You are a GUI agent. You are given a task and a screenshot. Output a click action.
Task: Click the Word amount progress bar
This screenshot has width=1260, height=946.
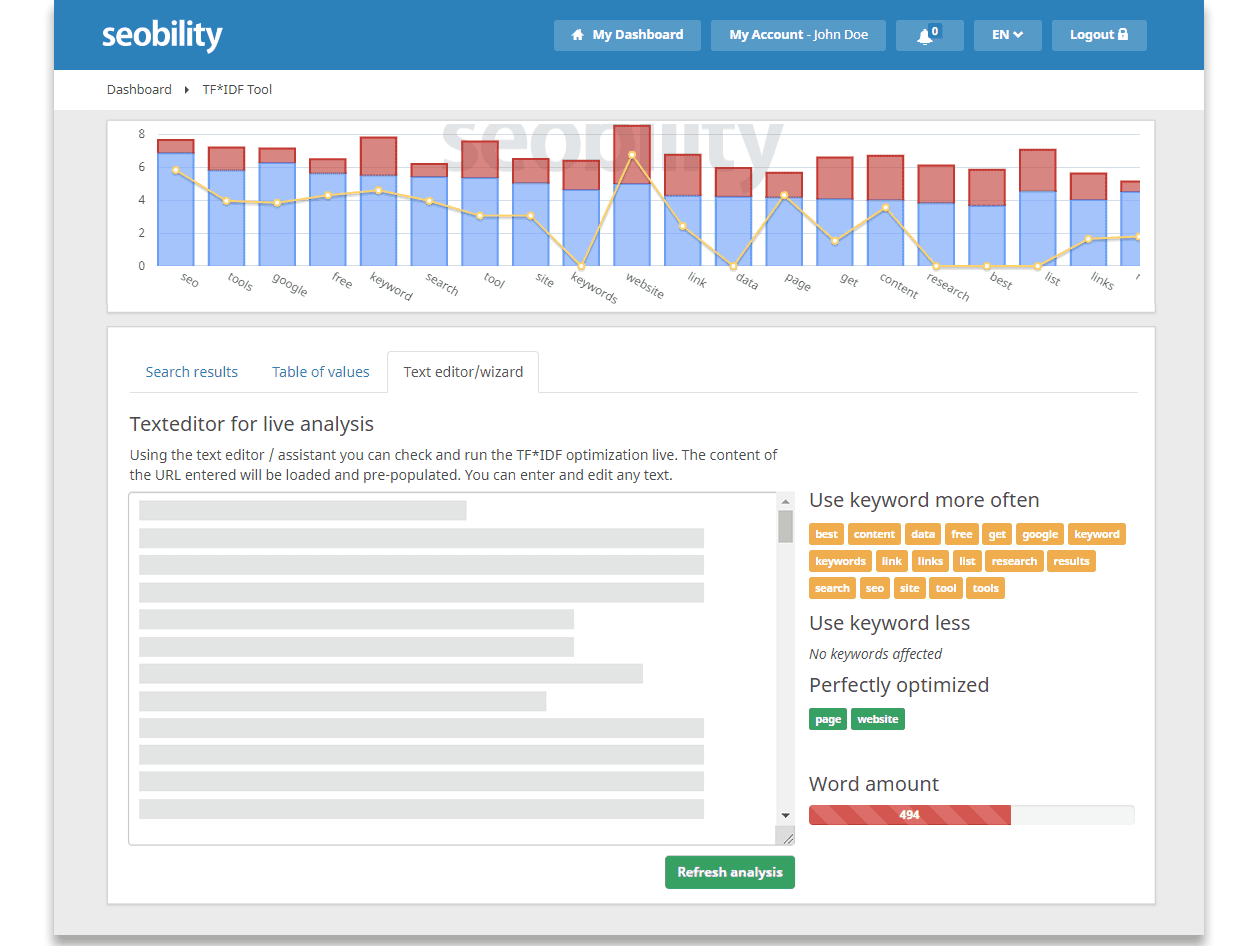tap(970, 815)
